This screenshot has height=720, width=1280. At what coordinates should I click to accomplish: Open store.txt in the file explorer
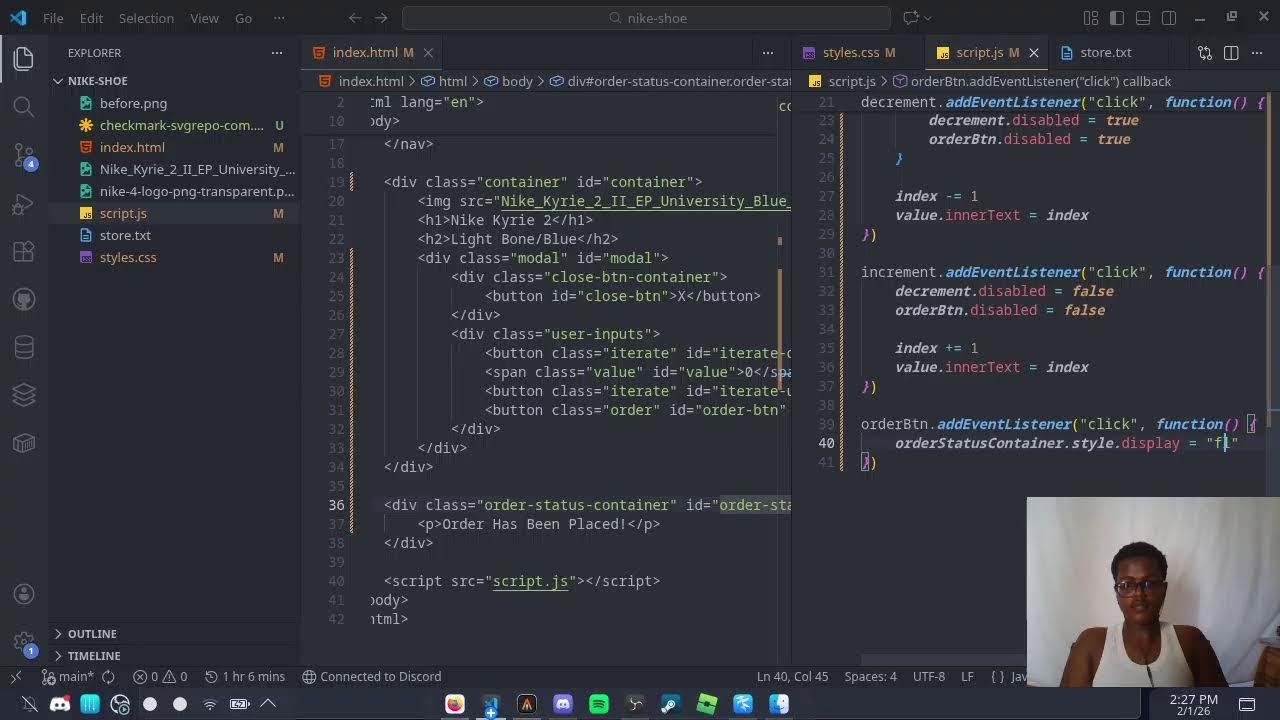(x=125, y=235)
